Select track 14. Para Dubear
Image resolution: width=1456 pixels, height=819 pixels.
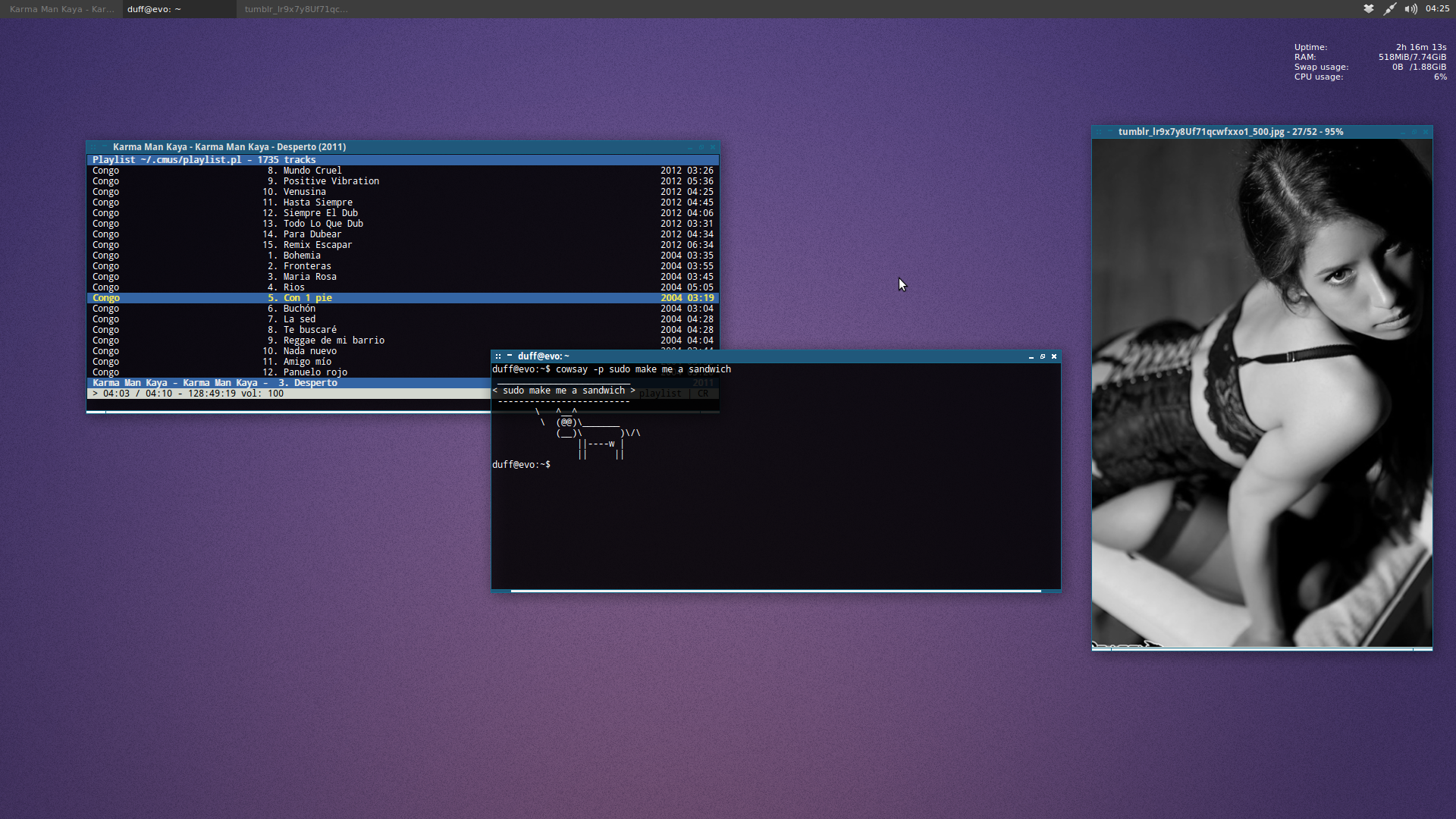point(403,234)
